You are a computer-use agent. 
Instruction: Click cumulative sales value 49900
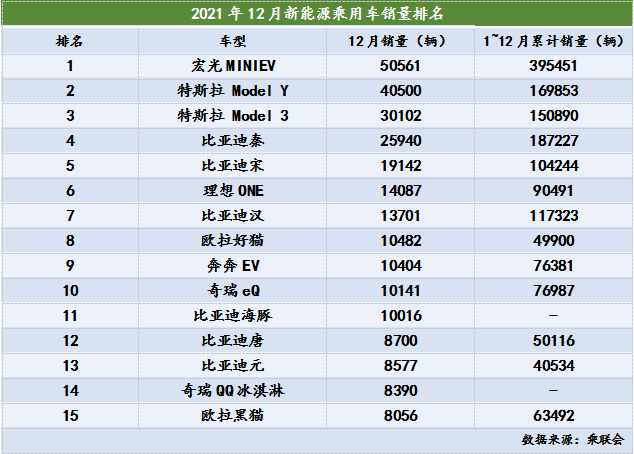pos(554,241)
